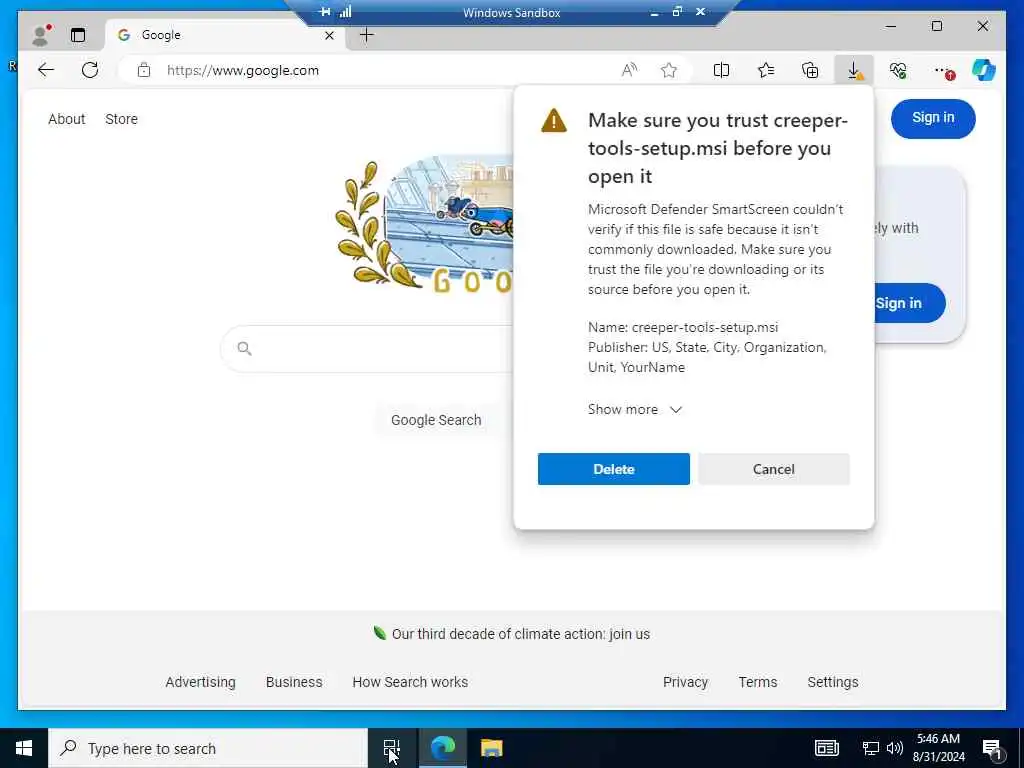Close the Google tab
This screenshot has width=1024, height=768.
(x=329, y=35)
